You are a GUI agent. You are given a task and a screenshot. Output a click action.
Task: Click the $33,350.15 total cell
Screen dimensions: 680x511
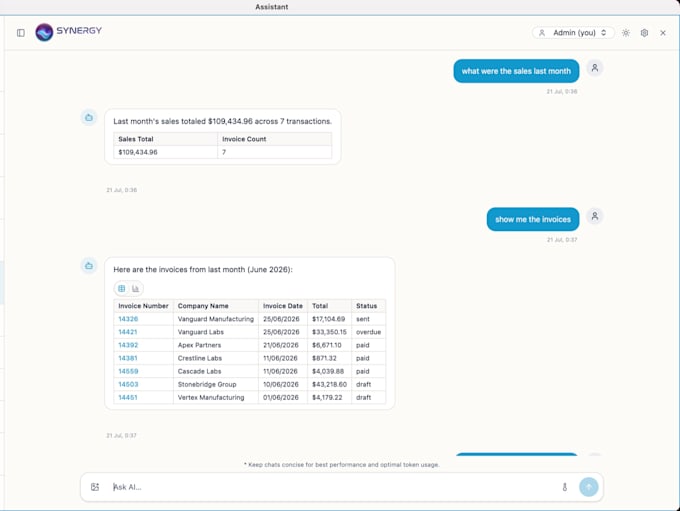click(x=329, y=332)
